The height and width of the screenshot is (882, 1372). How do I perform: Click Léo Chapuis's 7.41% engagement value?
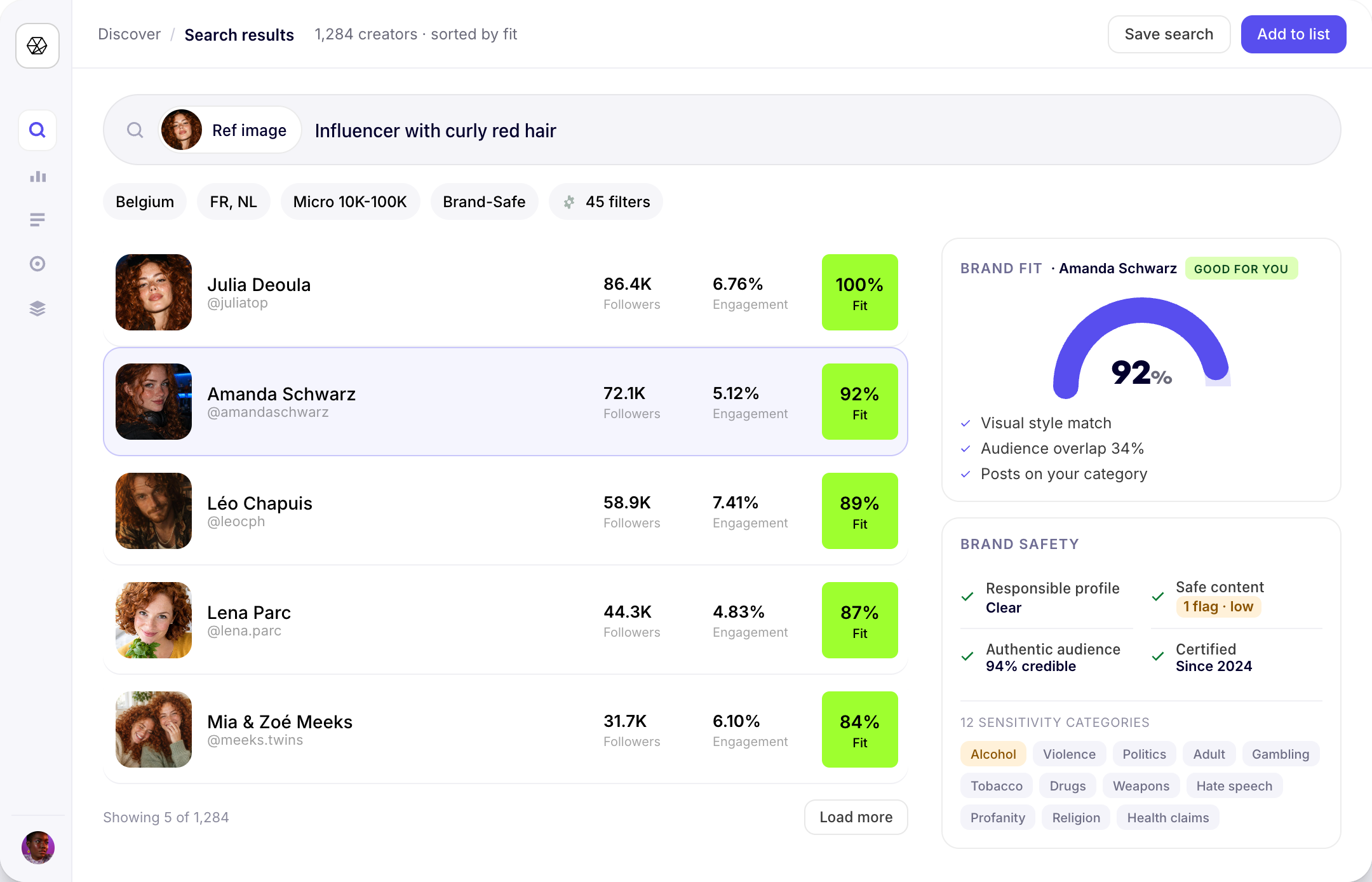click(736, 503)
